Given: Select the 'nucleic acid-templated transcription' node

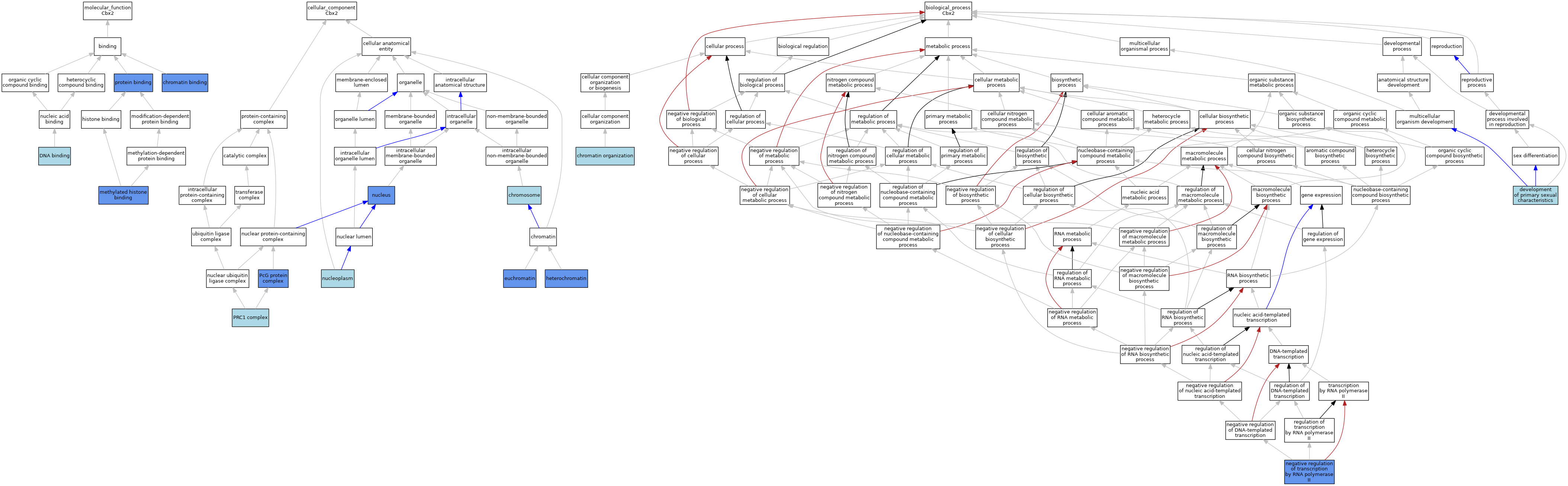Looking at the screenshot, I should pos(1262,318).
